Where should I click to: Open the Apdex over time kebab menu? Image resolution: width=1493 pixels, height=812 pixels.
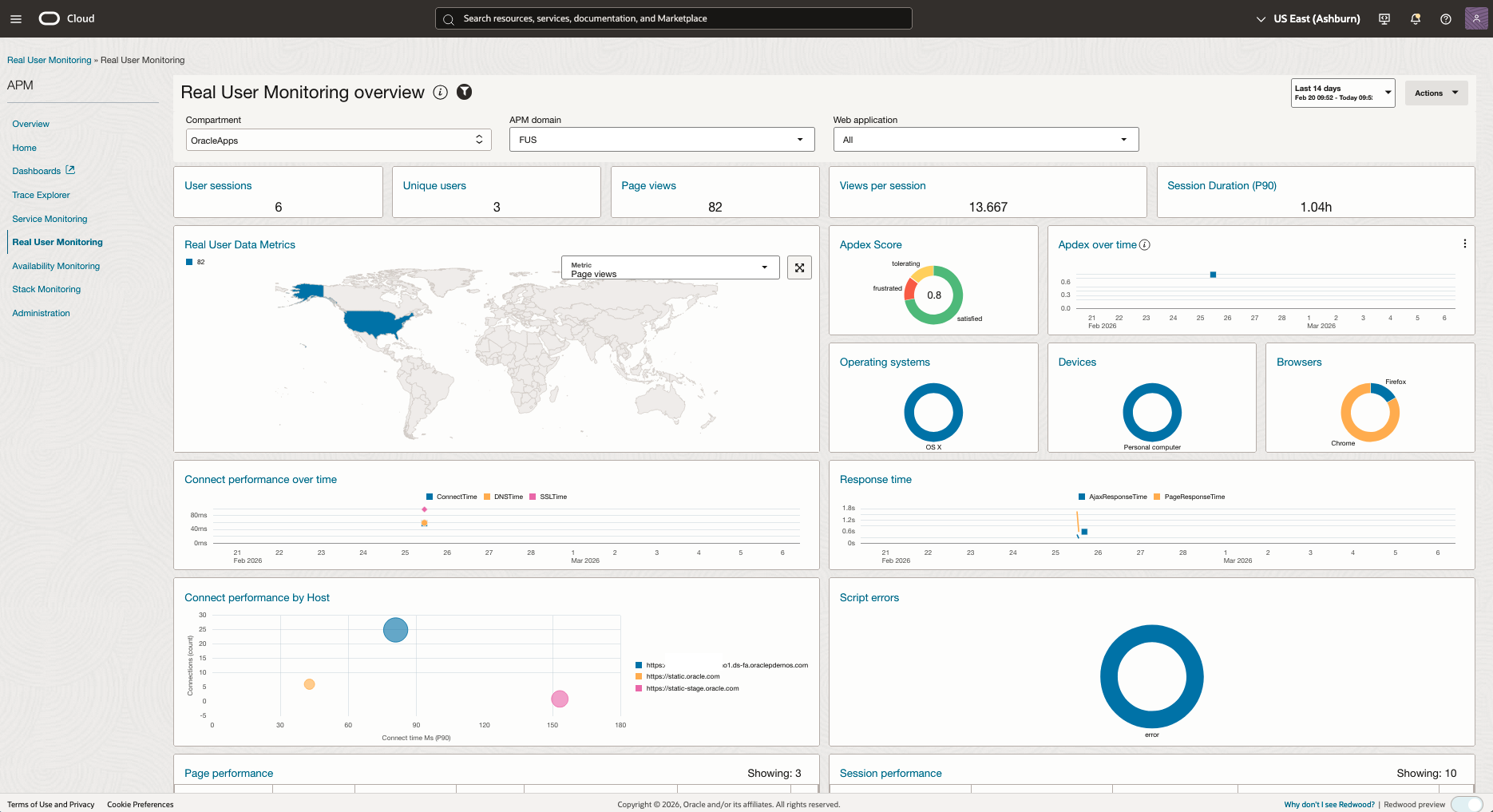pos(1465,244)
